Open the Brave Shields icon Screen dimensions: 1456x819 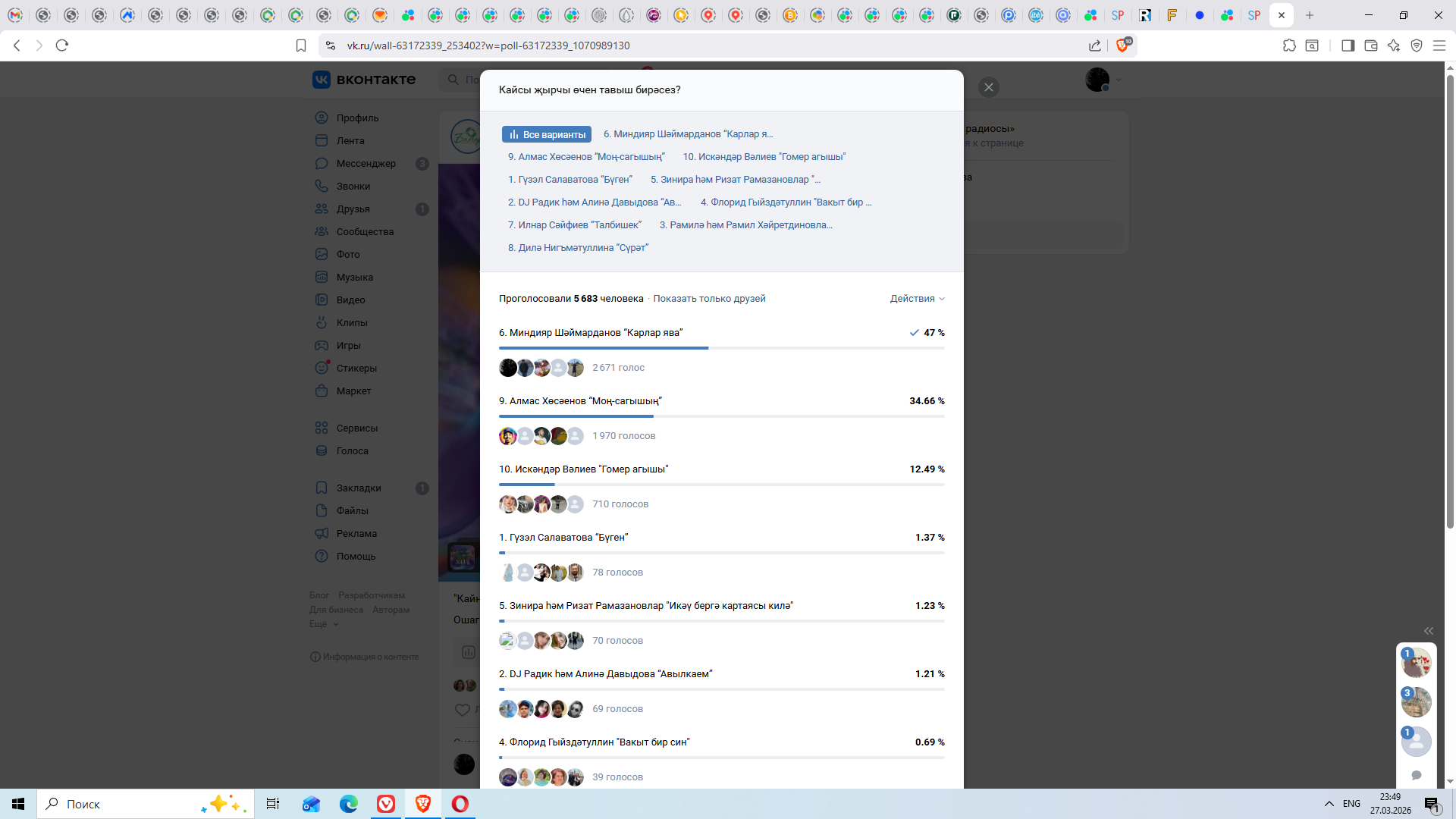[1122, 45]
